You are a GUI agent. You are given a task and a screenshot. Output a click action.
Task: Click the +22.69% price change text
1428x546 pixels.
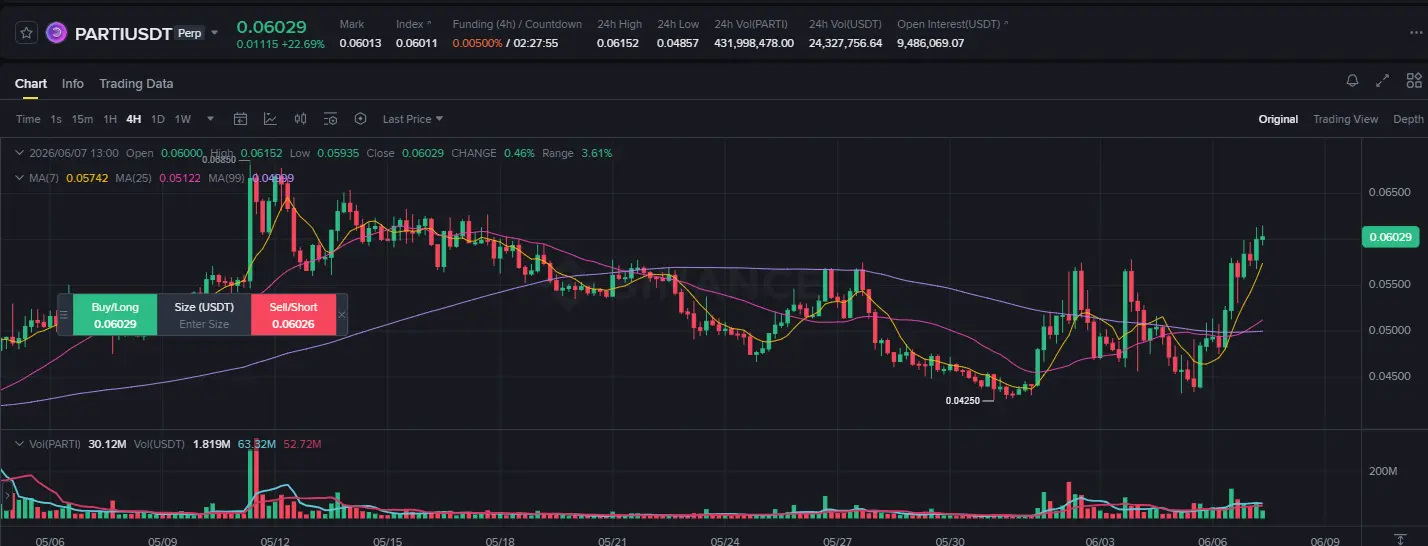304,44
